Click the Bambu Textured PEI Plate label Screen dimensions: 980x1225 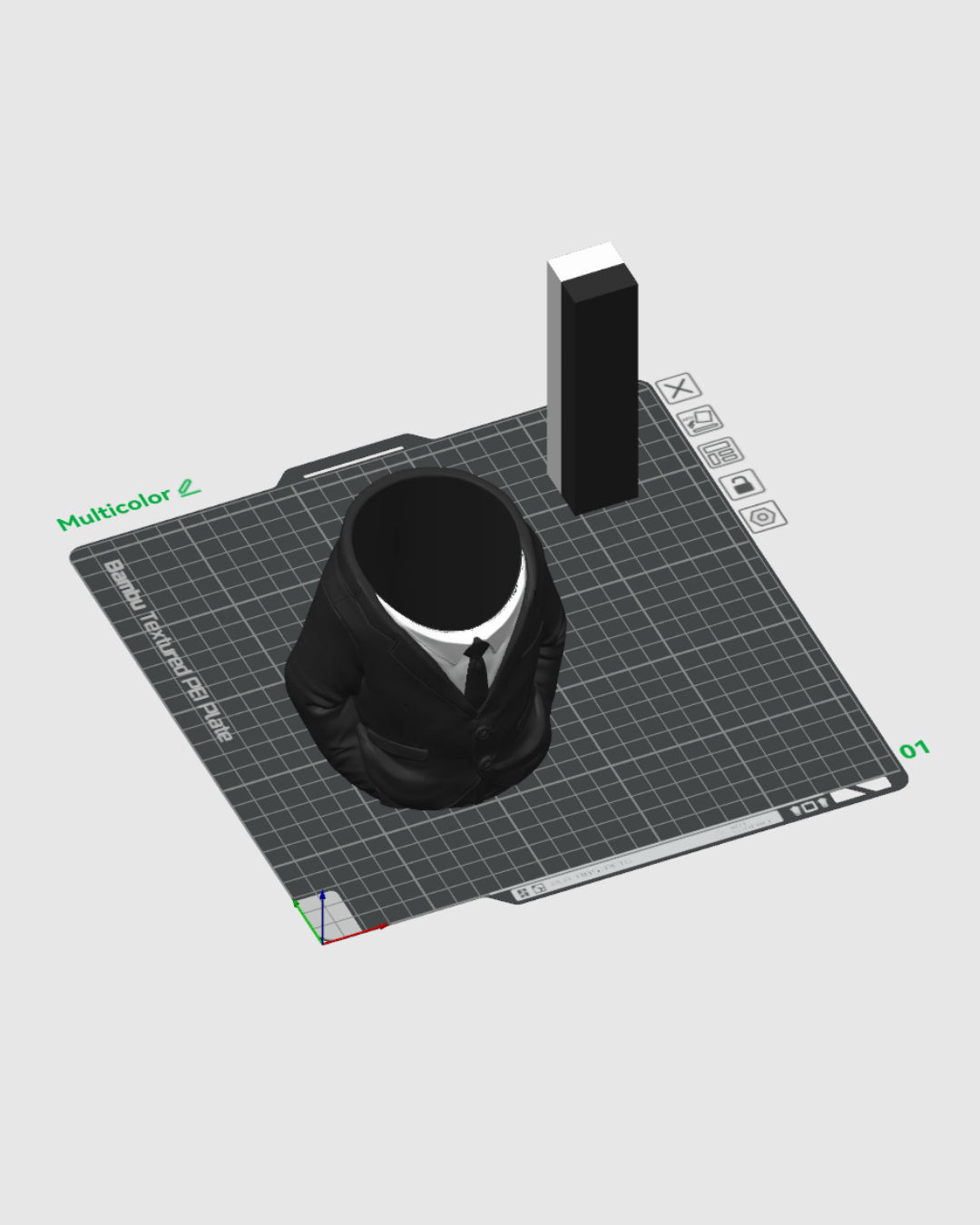click(168, 649)
